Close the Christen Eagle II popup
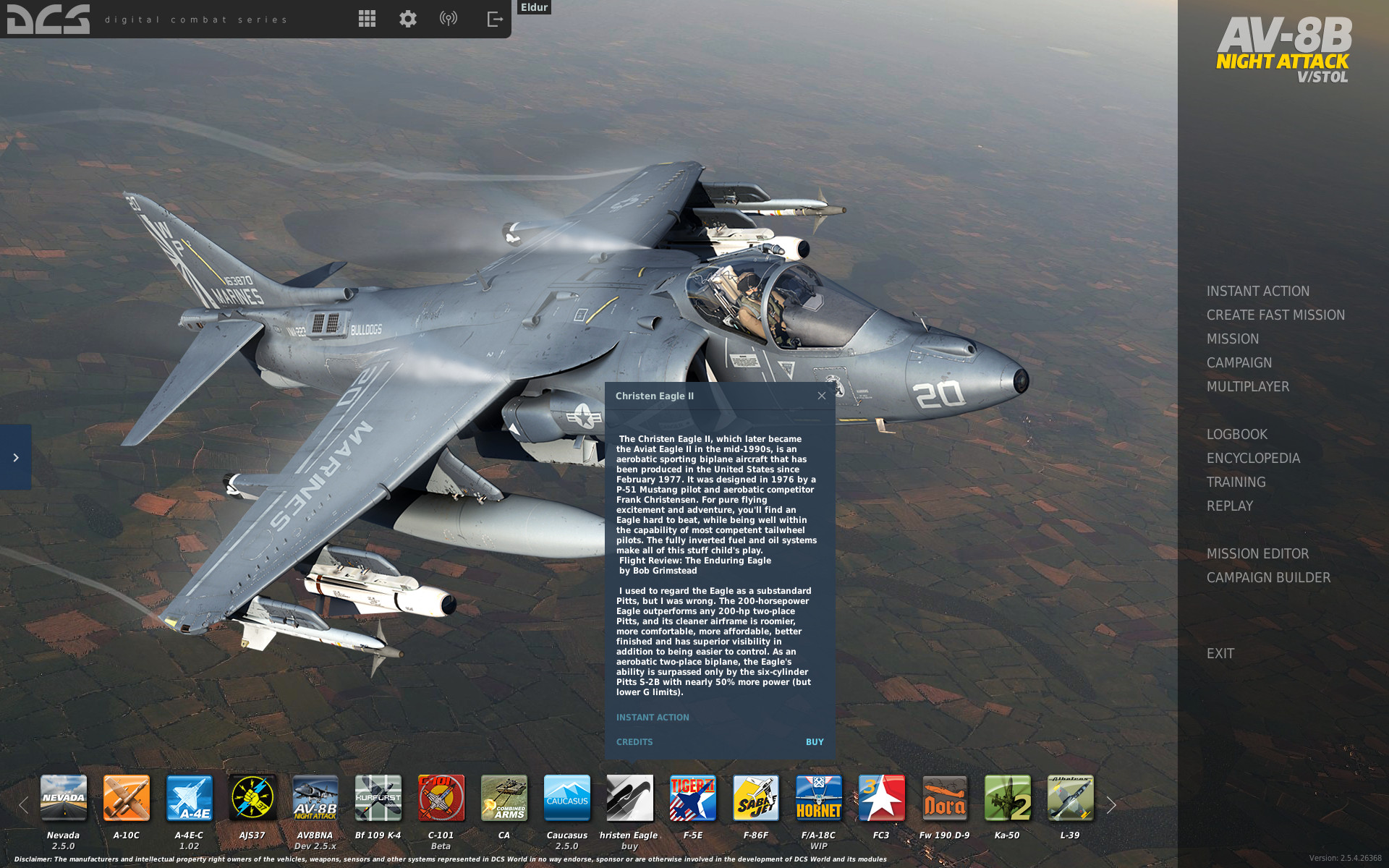 click(x=822, y=396)
